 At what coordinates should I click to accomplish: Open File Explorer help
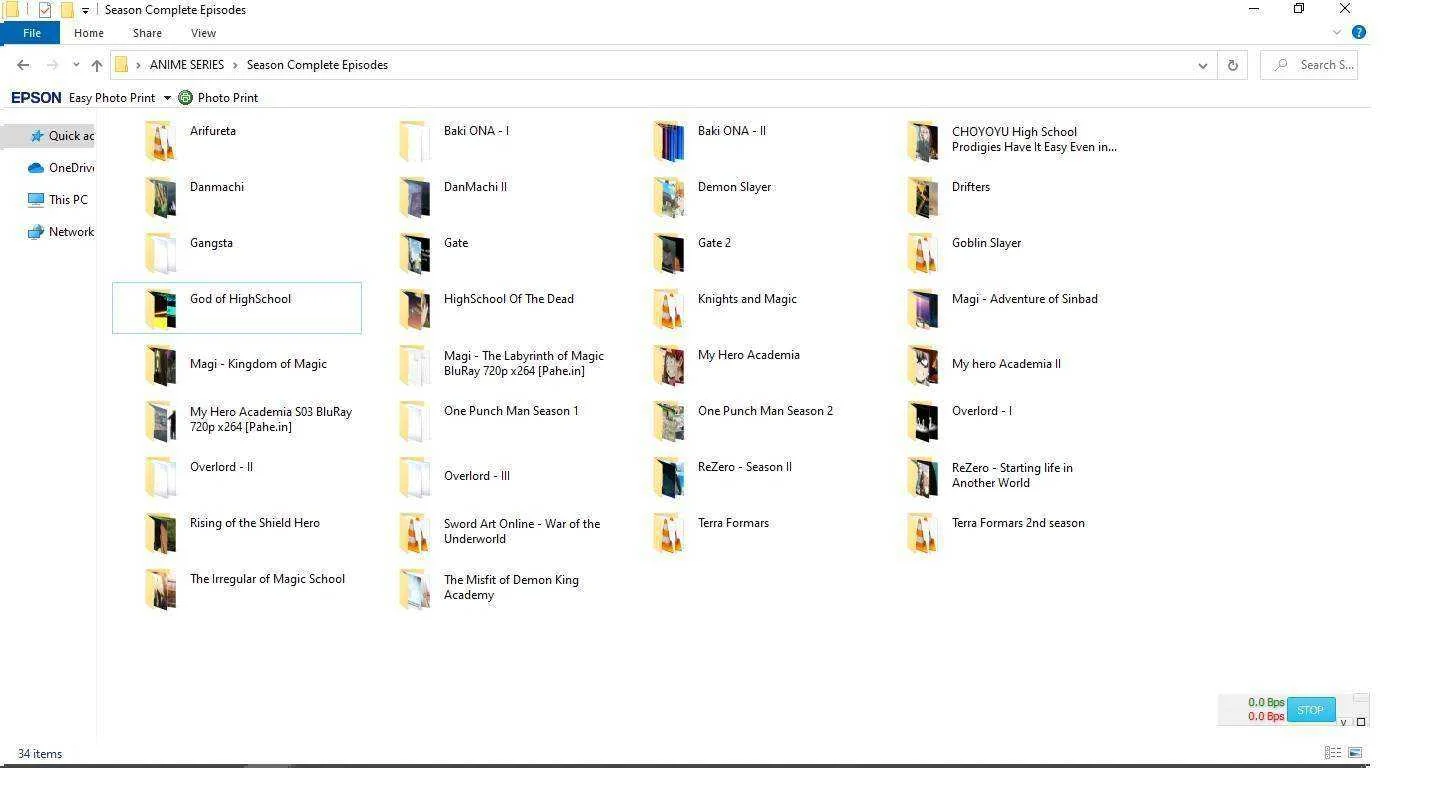point(1359,32)
